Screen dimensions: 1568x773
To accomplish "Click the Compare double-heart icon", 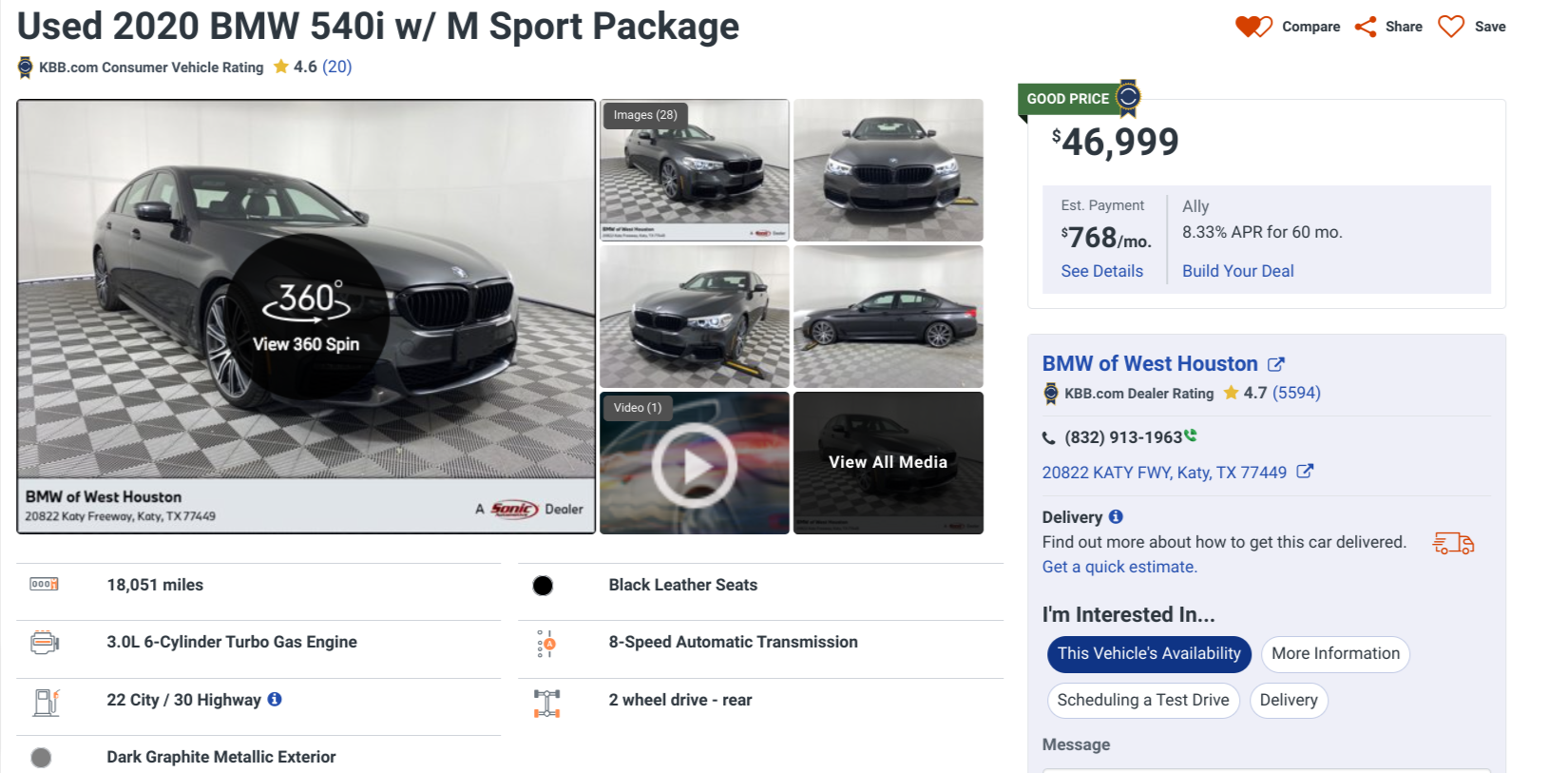I will click(x=1252, y=27).
